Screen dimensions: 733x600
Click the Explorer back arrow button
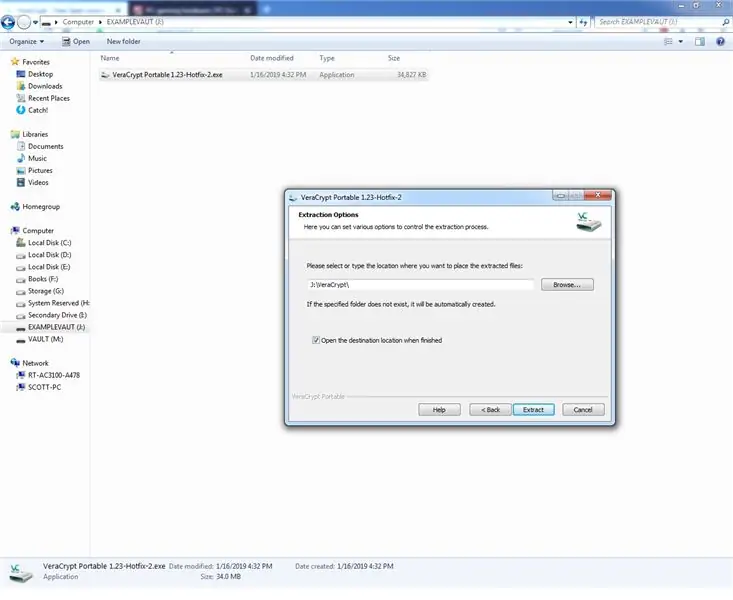tap(8, 22)
